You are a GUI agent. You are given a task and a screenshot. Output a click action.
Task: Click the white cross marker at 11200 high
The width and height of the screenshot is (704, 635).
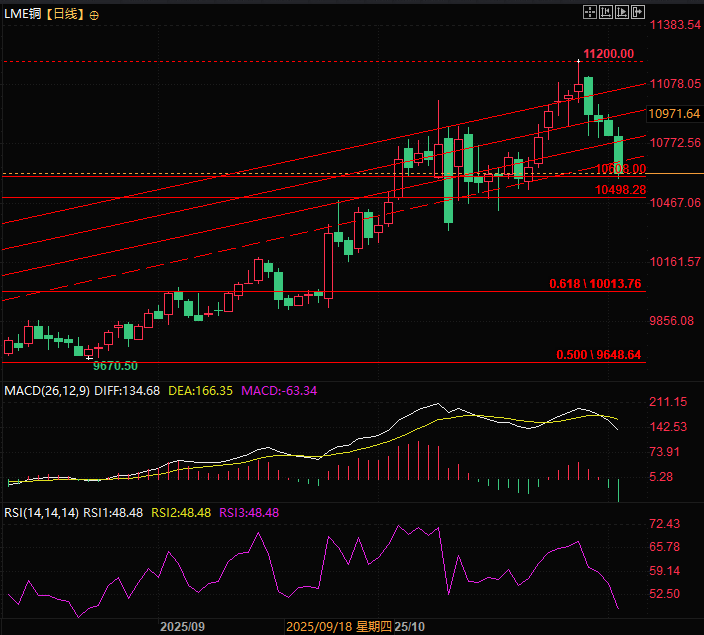[x=579, y=61]
